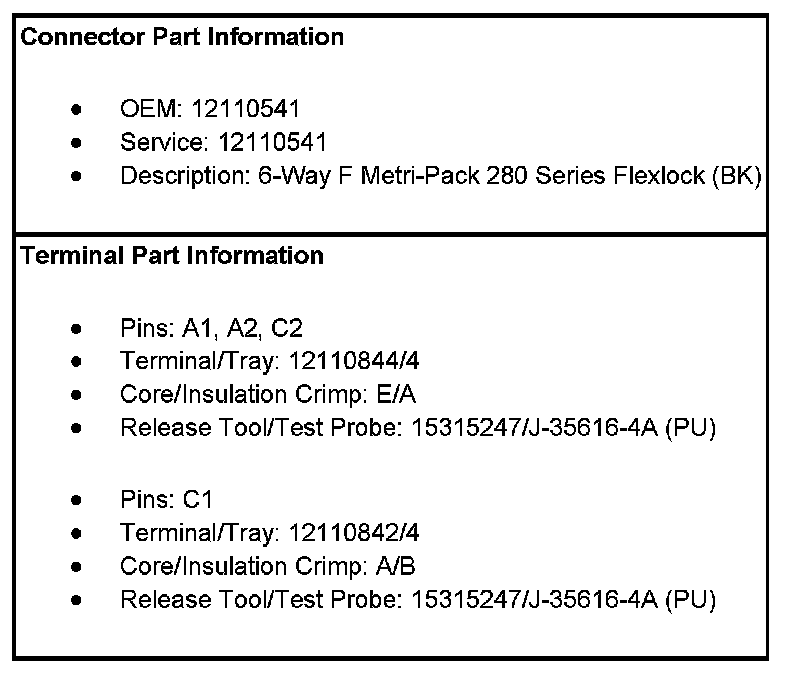Click Release Tool/Test Probe line below Crimp A/B
800x674 pixels.
pyautogui.click(x=418, y=601)
